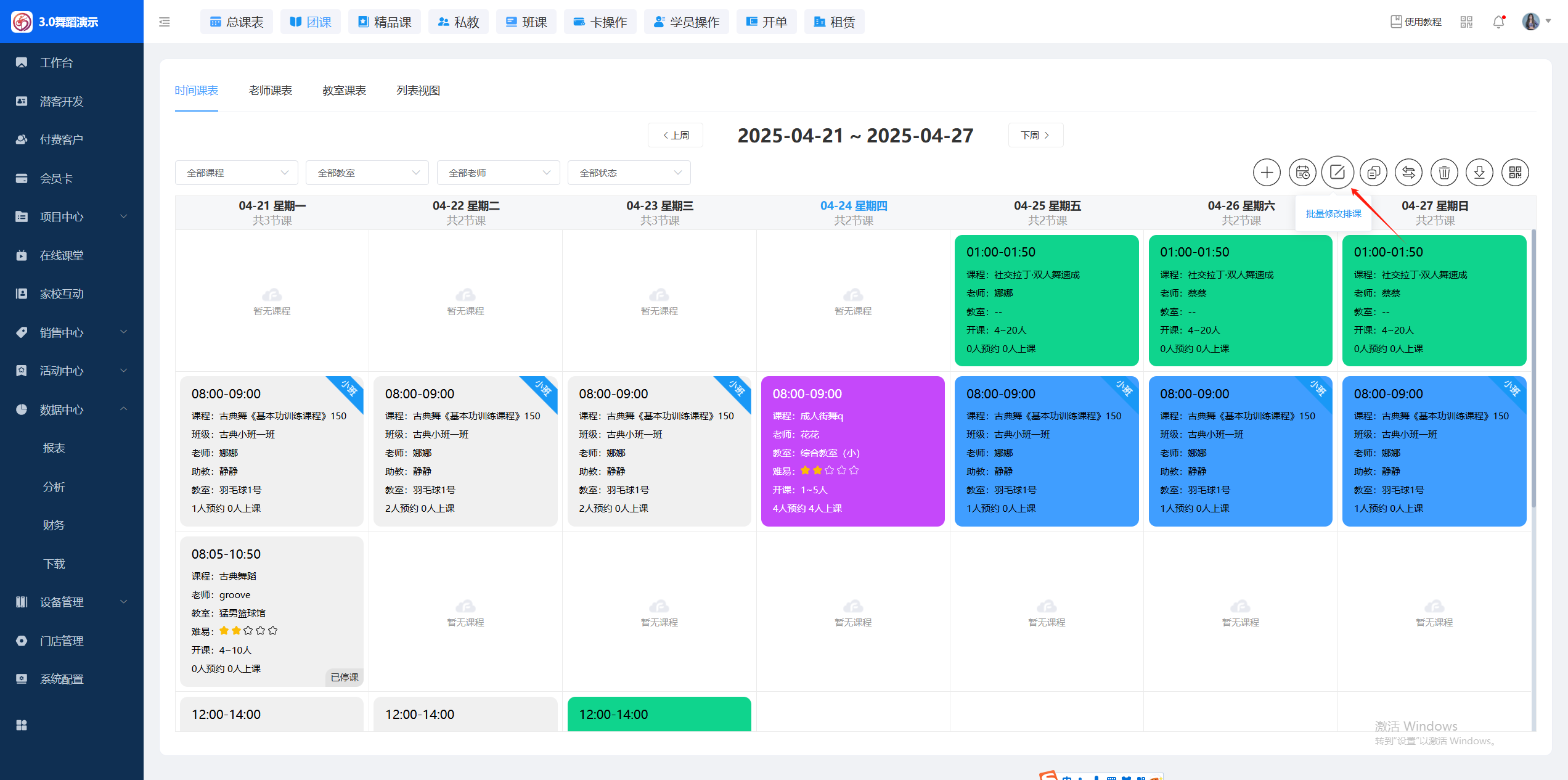The width and height of the screenshot is (1568, 780).
Task: Switch to the 列表视图 tab
Action: 418,91
